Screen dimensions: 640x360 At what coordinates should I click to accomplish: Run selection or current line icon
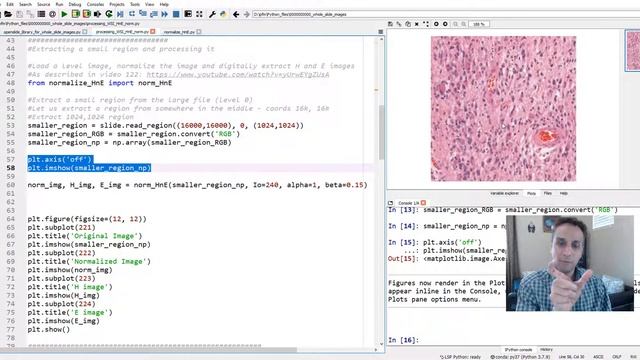[x=98, y=14]
